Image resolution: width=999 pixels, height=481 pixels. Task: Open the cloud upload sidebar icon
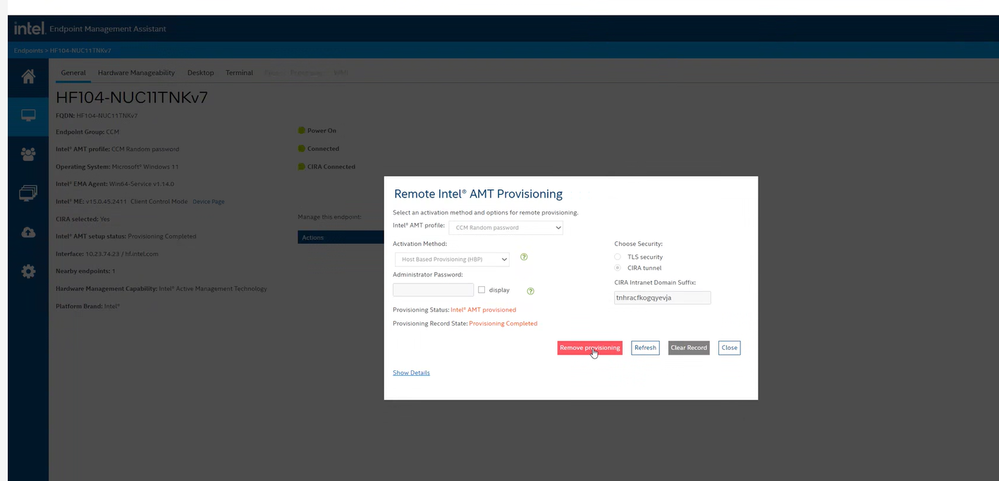pyautogui.click(x=28, y=232)
